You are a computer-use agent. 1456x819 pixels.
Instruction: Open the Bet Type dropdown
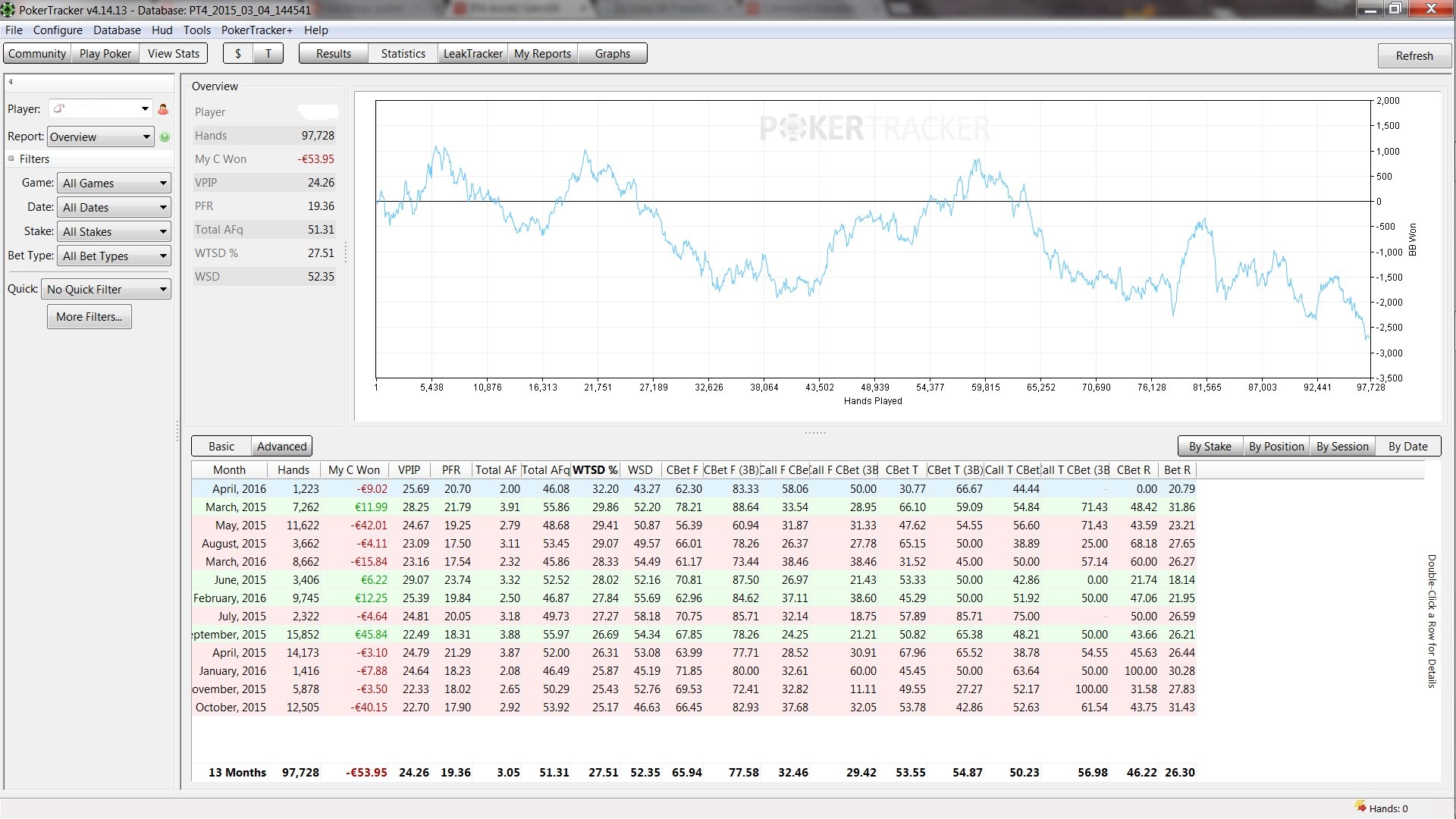pyautogui.click(x=114, y=256)
